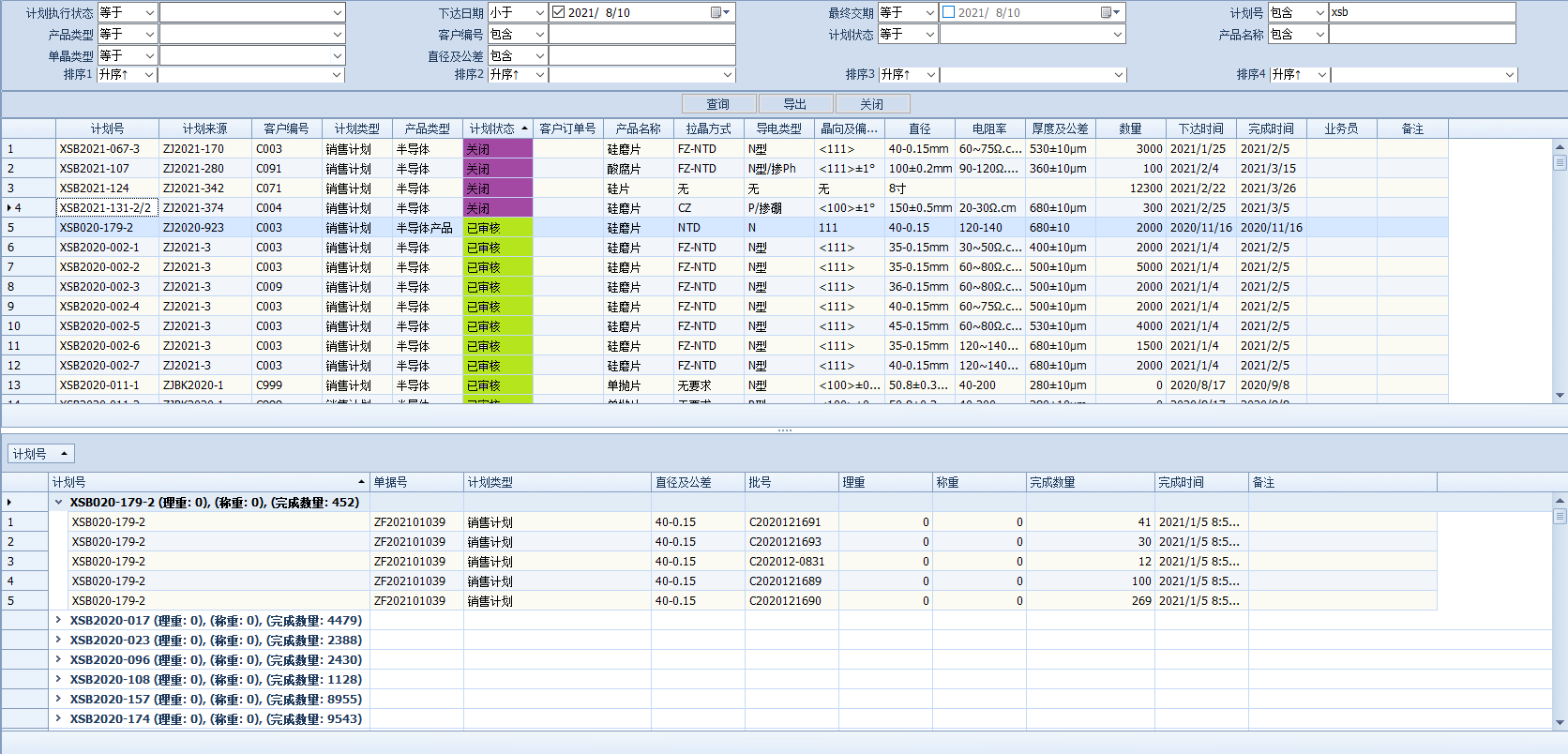Select plan cell XSB2021-131-2/2
The width and height of the screenshot is (1568, 754).
click(107, 207)
